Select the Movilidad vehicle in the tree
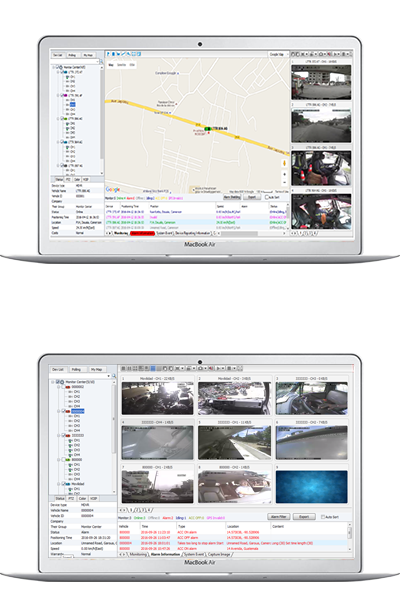 (78, 484)
